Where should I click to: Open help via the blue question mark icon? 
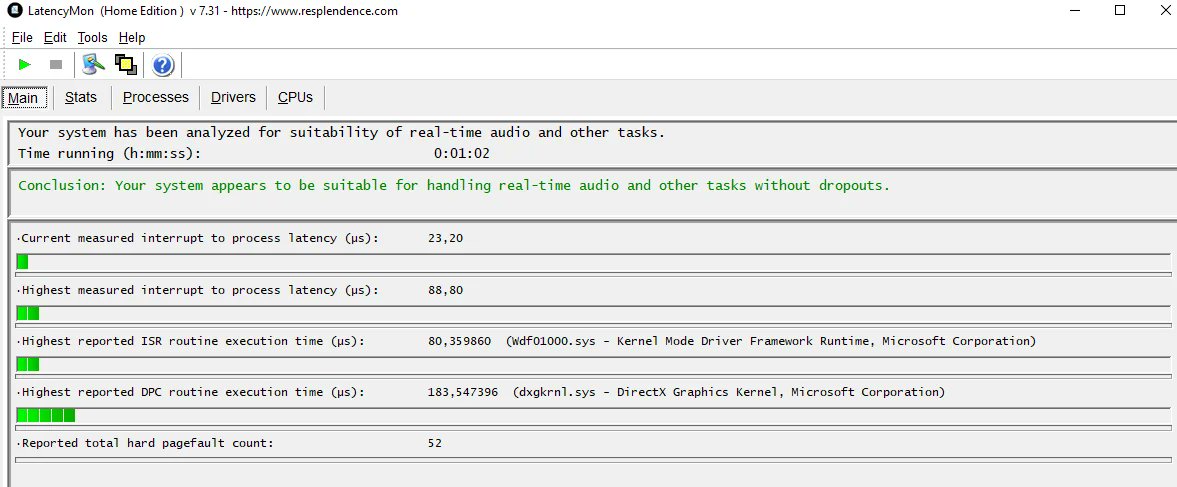coord(163,65)
